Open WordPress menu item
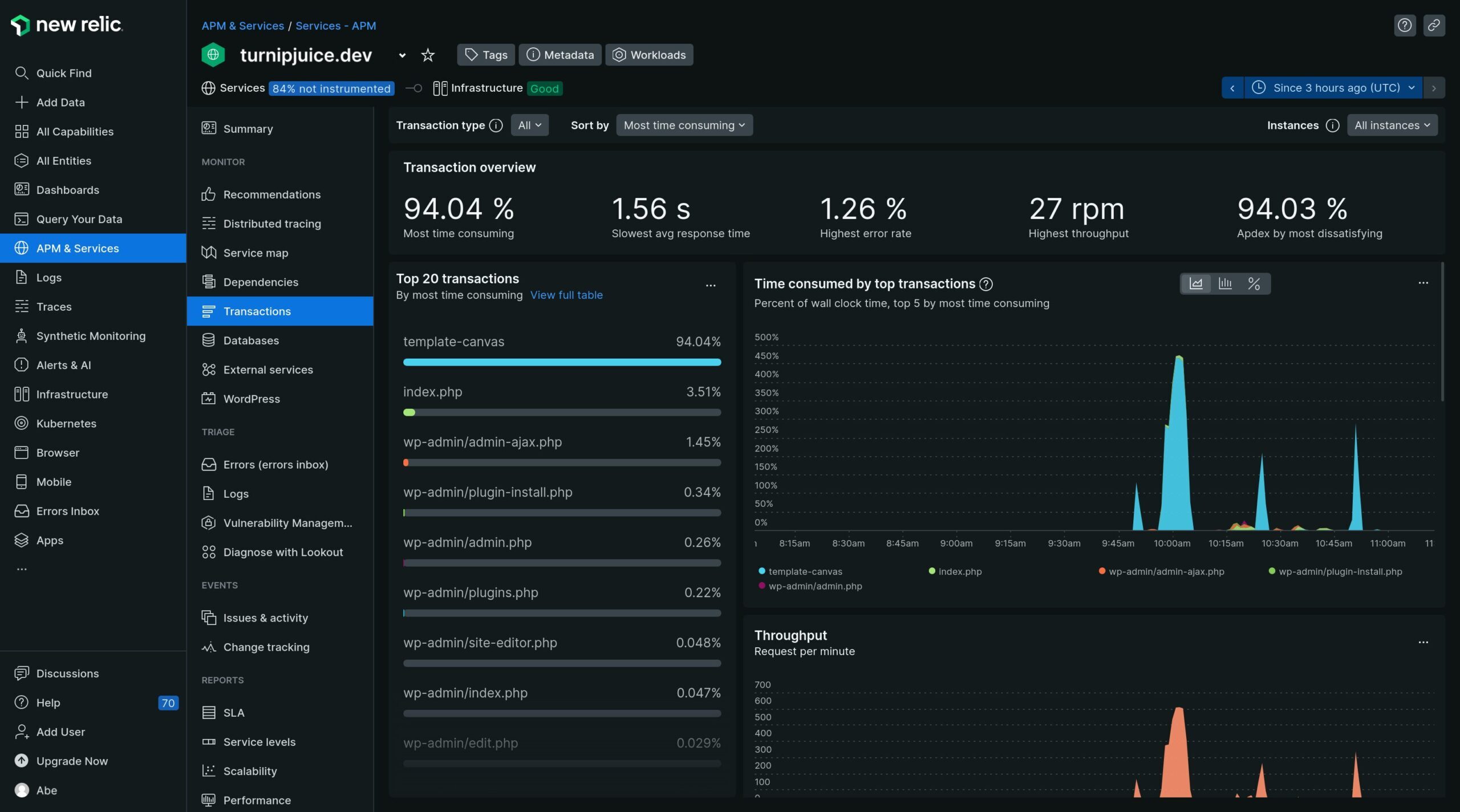 tap(280, 399)
